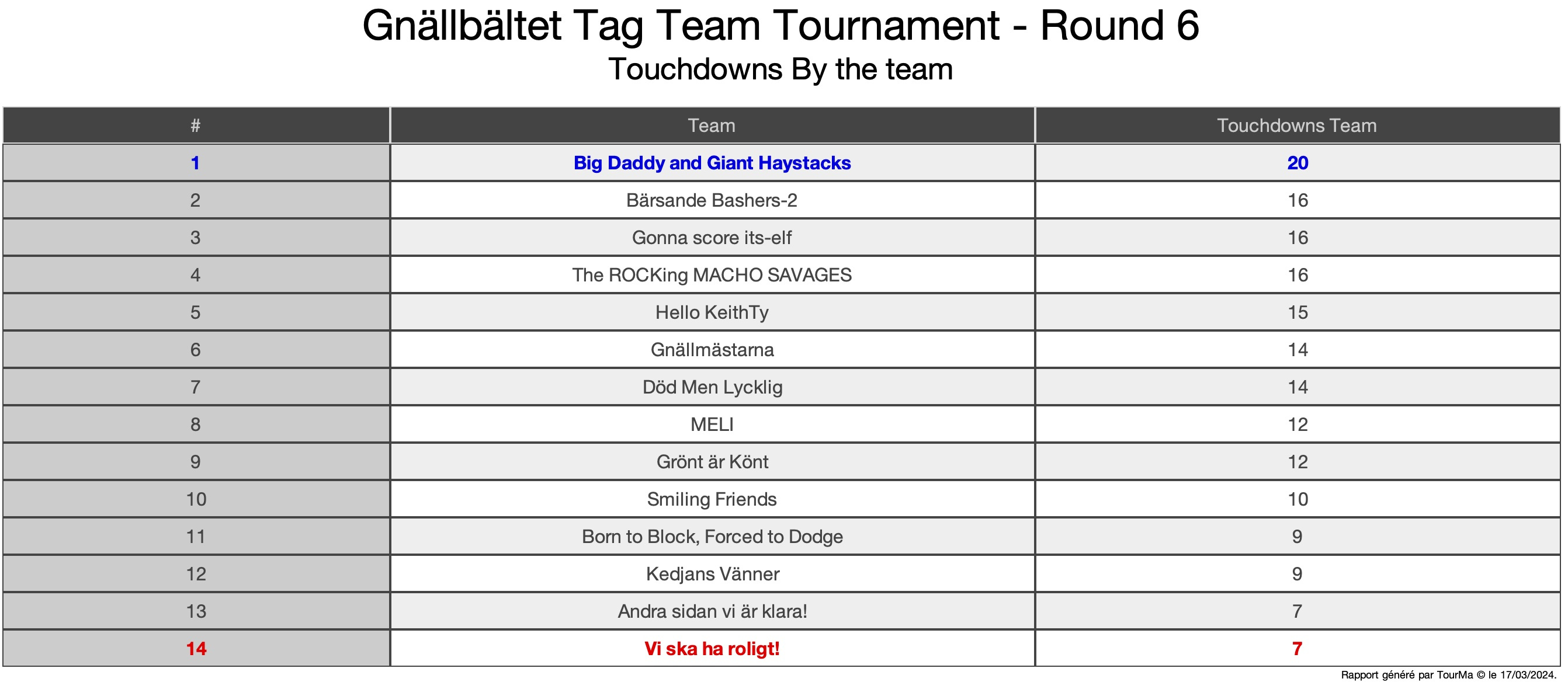Click Andra sidan vi är klara! team
This screenshot has height=696, width=1568.
712,611
